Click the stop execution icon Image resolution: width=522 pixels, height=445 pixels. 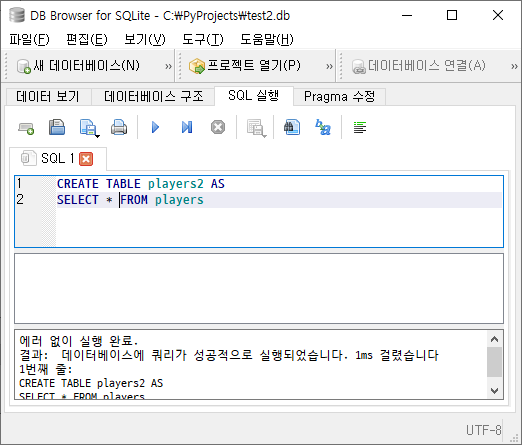tap(218, 127)
